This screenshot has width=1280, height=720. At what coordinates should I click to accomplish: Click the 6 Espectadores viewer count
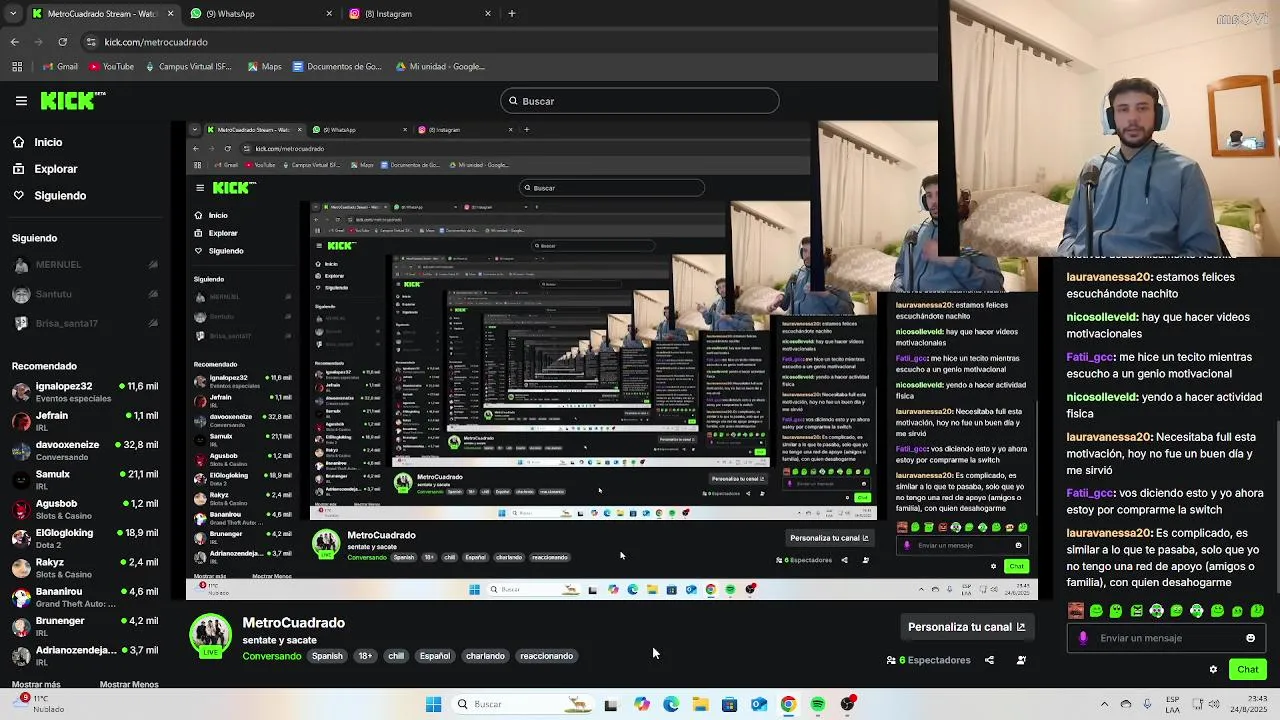(929, 660)
